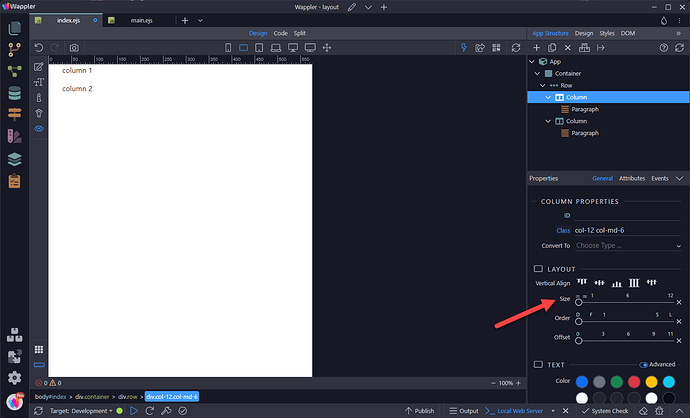Viewport: 690px width, 418px height.
Task: Switch to Split view
Action: coord(300,33)
